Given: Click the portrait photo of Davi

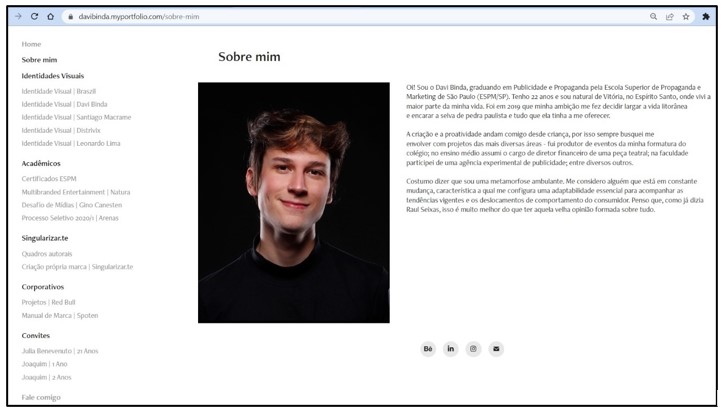Looking at the screenshot, I should click(x=293, y=202).
